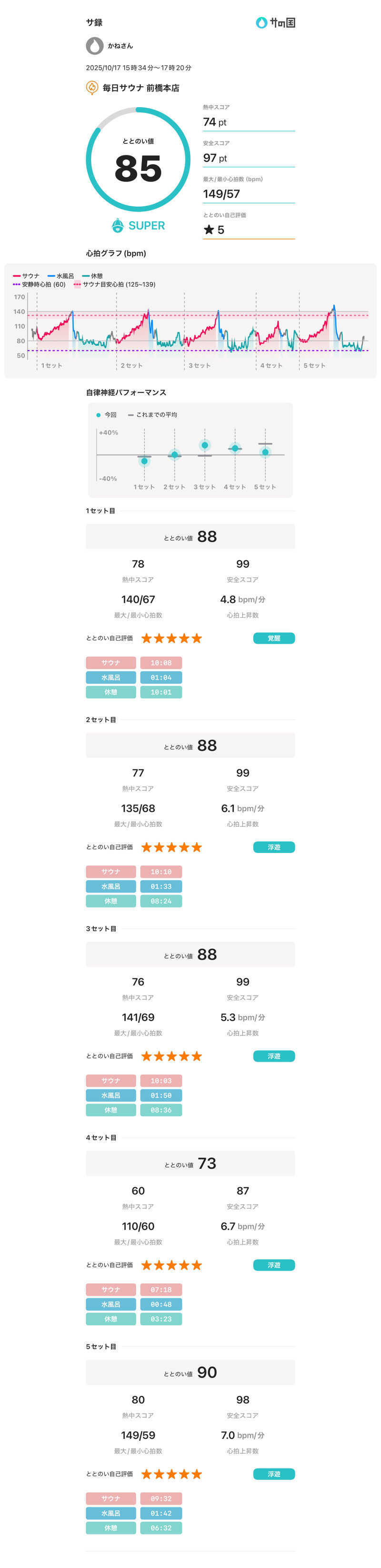This screenshot has width=381, height=1568.
Task: Click the SUPER rank mascot icon
Action: tap(118, 226)
